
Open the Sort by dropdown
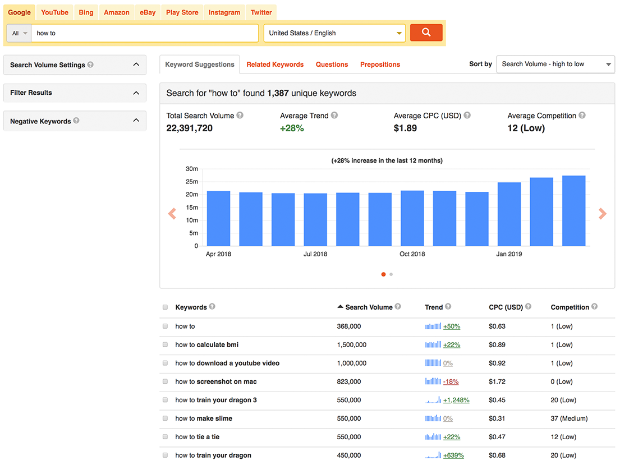[555, 64]
